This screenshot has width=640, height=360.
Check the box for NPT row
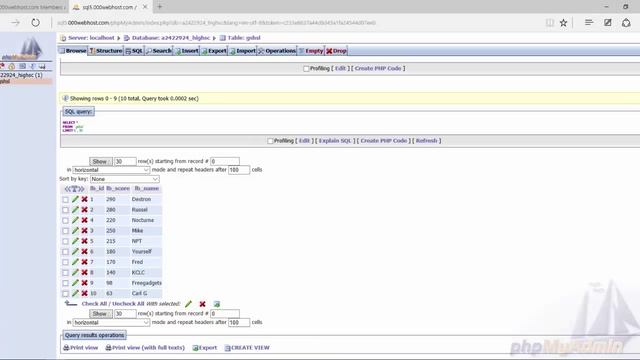click(x=65, y=241)
